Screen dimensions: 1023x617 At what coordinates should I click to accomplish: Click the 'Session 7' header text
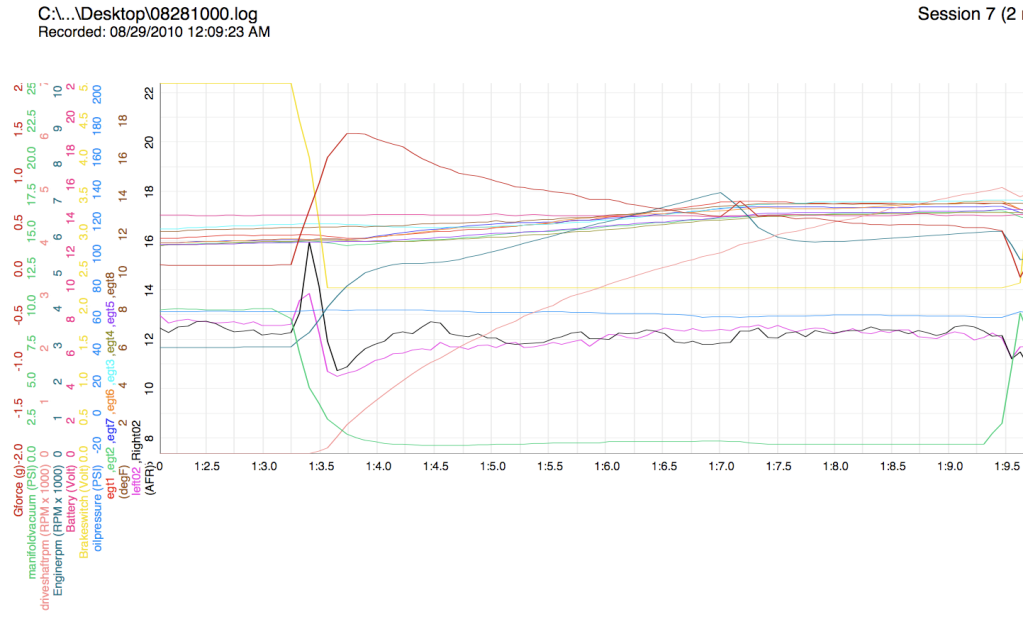[956, 14]
